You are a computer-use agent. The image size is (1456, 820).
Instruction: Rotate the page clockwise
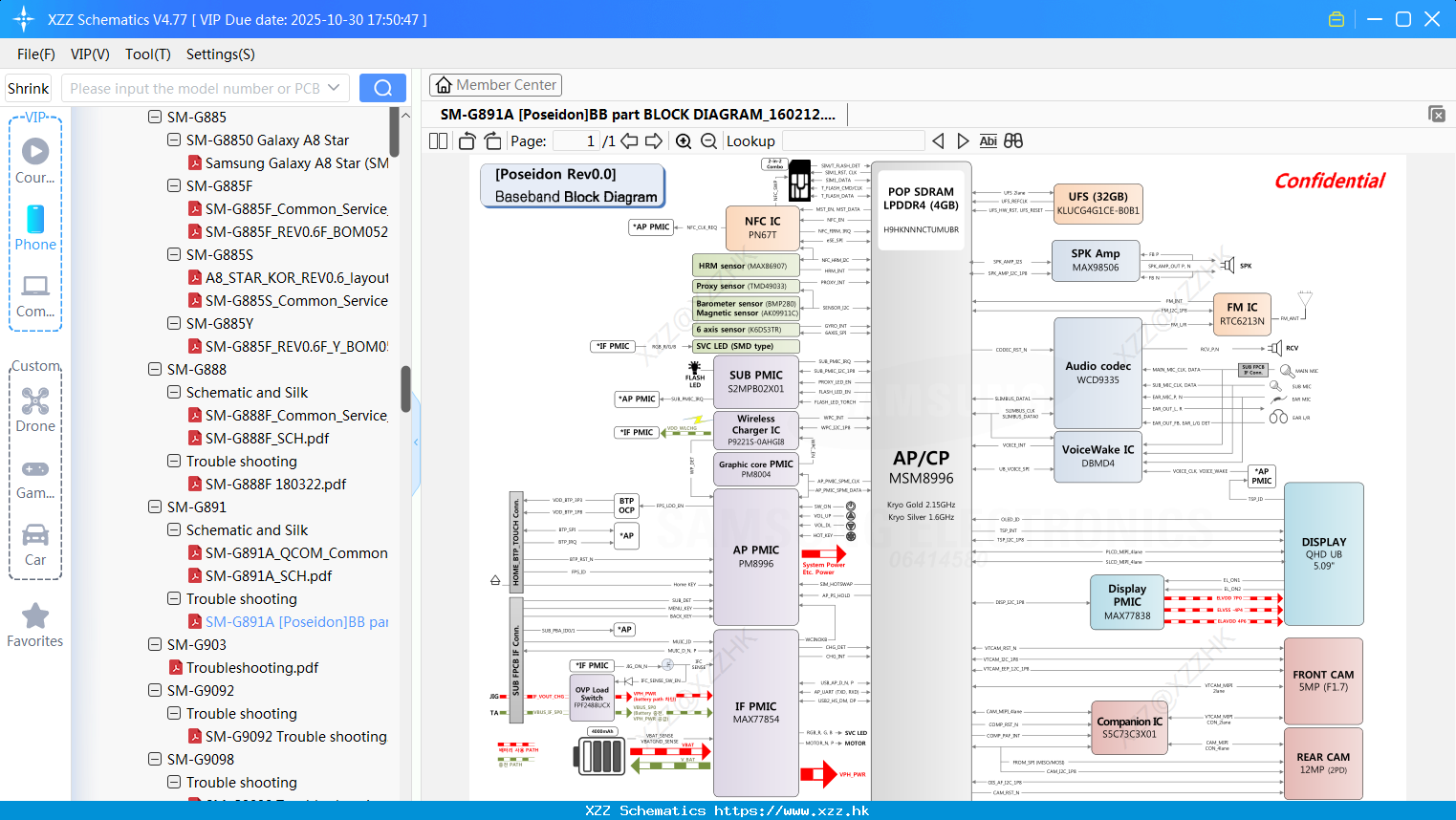pos(492,140)
